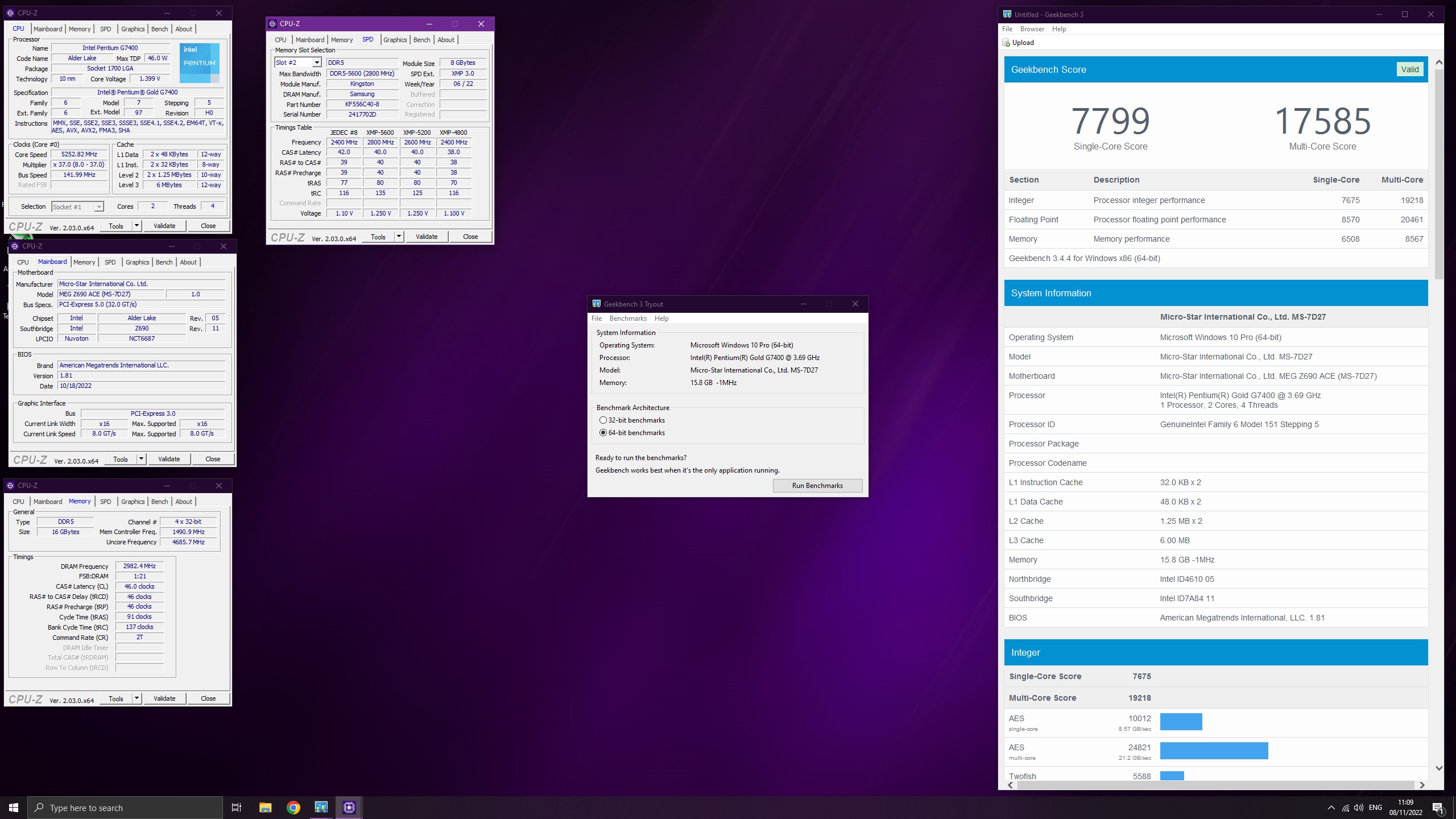The height and width of the screenshot is (819, 1456).
Task: Click the Geekbench 3 Tryout title icon
Action: pyautogui.click(x=596, y=304)
